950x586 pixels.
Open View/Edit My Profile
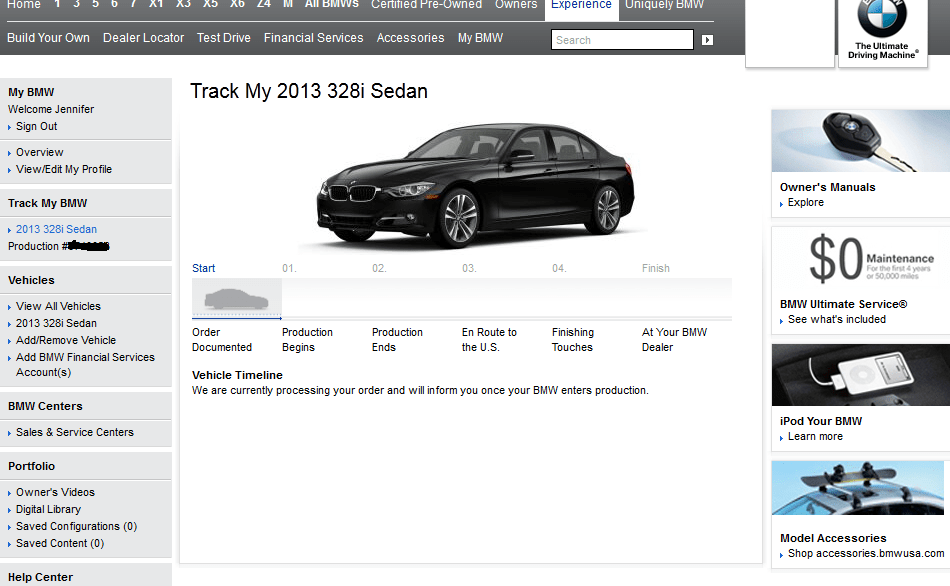pyautogui.click(x=64, y=169)
